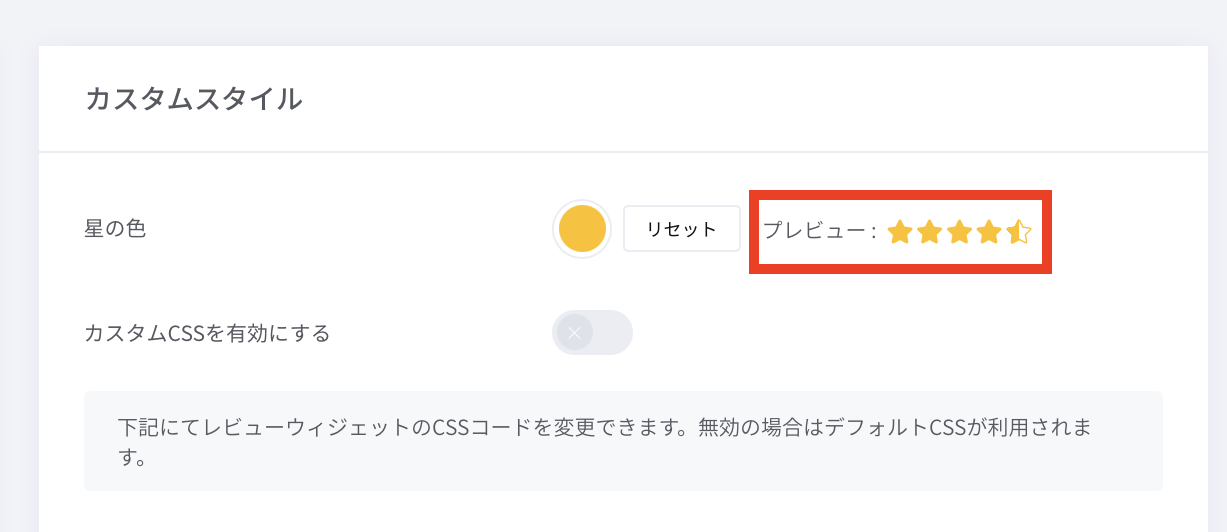Click the X knob inside the CSS toggle
Viewport: 1227px width, 532px height.
pos(575,333)
